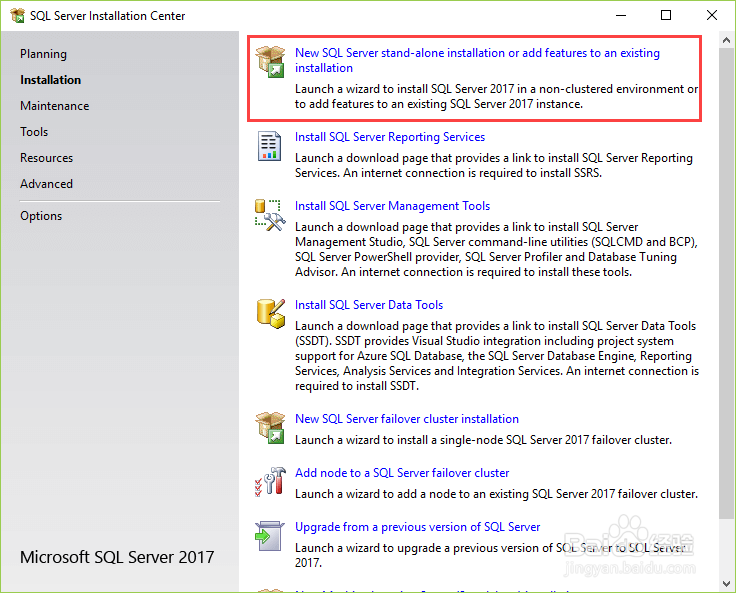Open Install SQL Server Reporting Services link
The height and width of the screenshot is (593, 736).
(x=390, y=137)
